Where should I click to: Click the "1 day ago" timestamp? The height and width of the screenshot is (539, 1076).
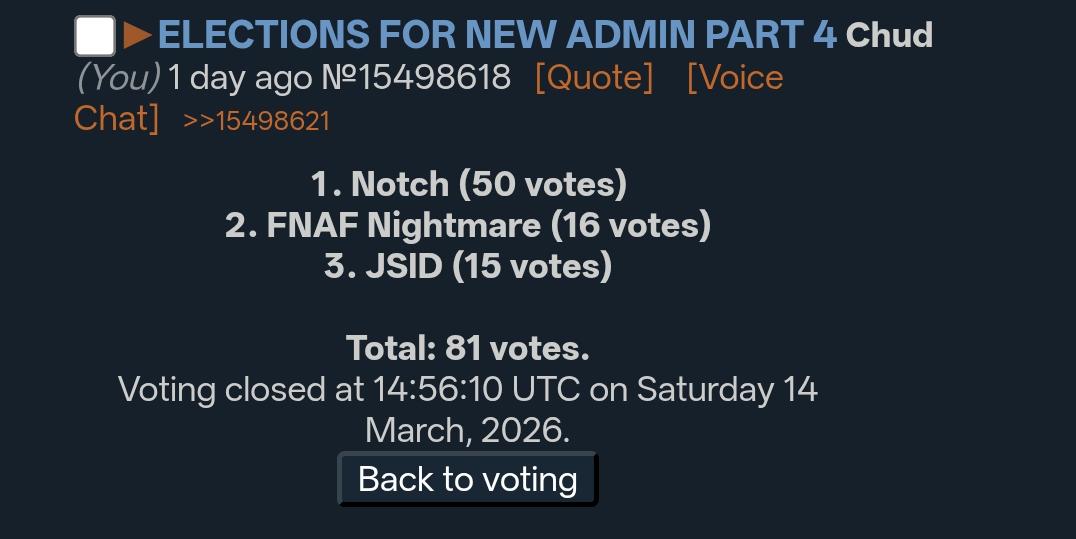(x=238, y=77)
